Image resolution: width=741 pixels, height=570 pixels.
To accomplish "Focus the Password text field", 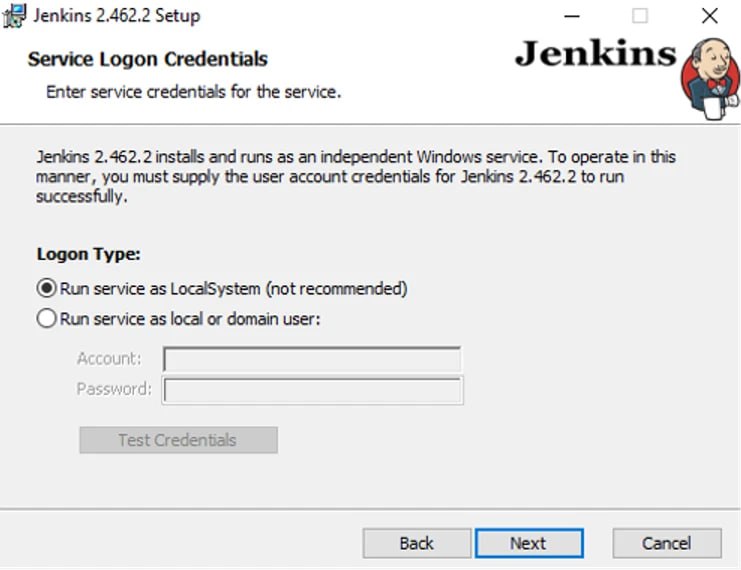I will pos(312,390).
